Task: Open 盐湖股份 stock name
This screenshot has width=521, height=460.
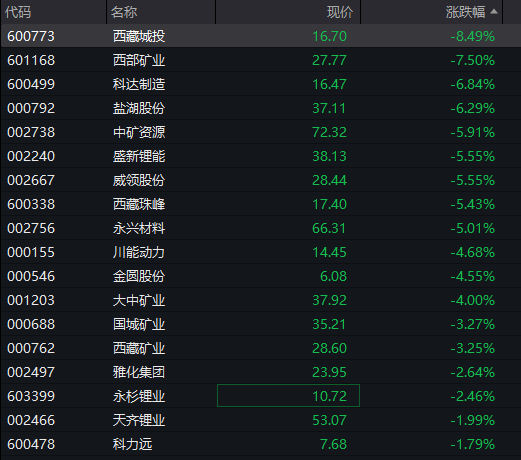Action: (x=139, y=108)
